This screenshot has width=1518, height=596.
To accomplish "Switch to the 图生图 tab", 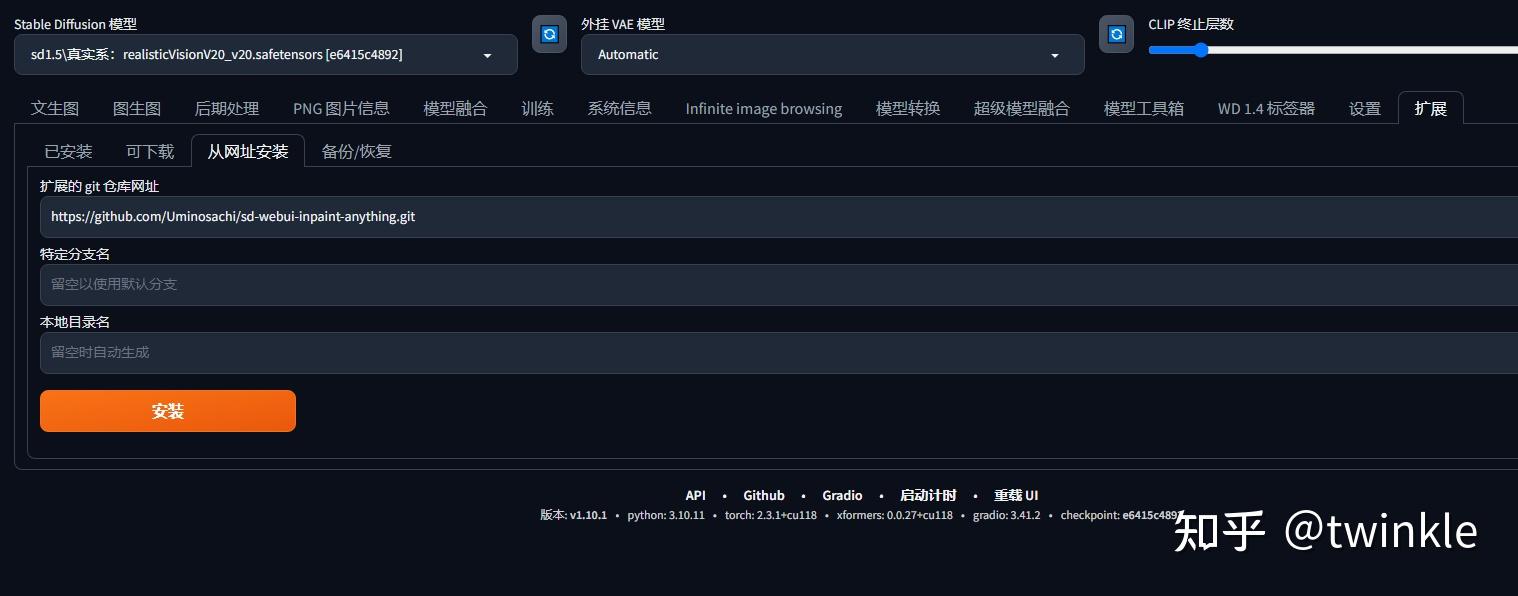I will [x=137, y=108].
